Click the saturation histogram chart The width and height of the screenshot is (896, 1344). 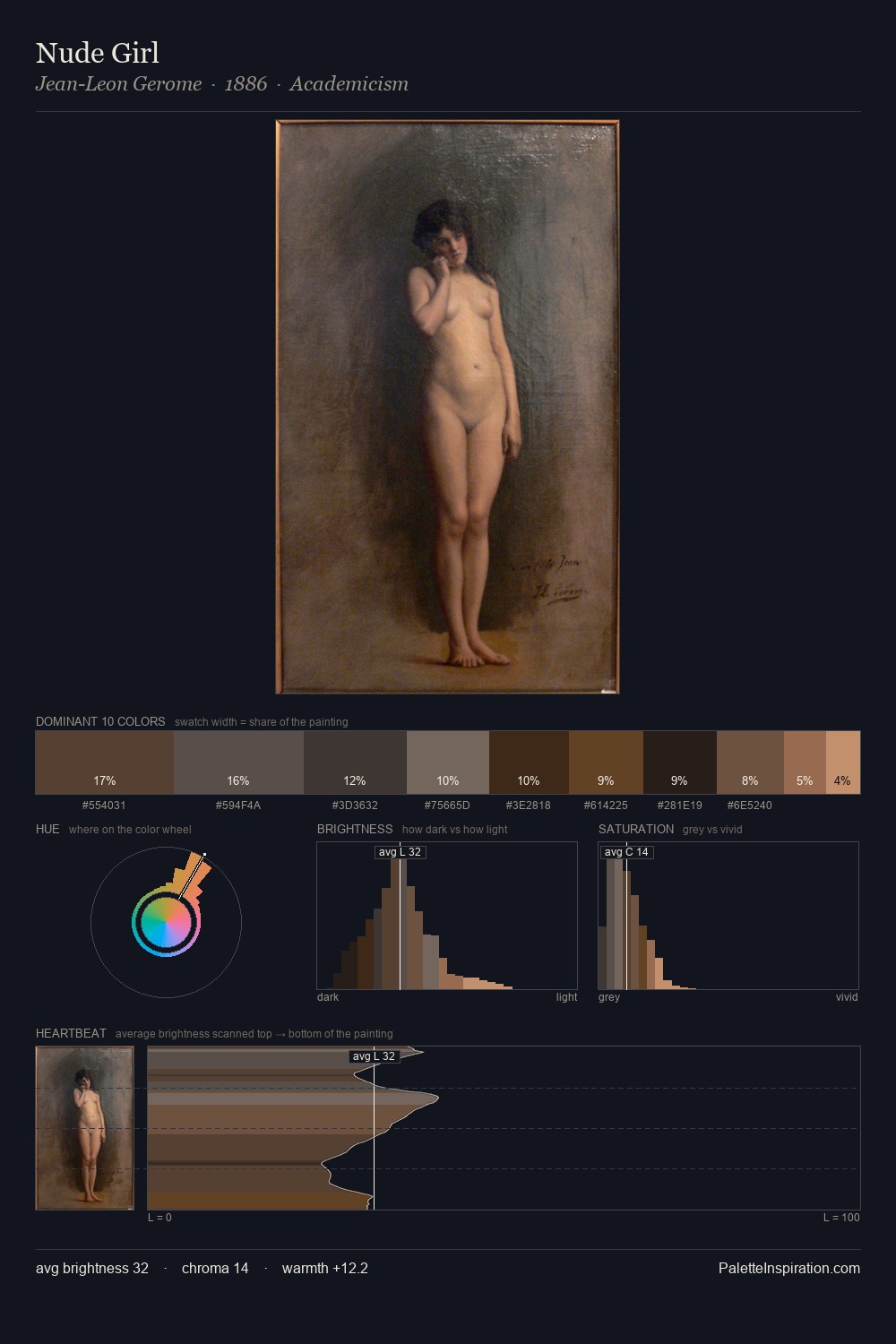[x=728, y=916]
